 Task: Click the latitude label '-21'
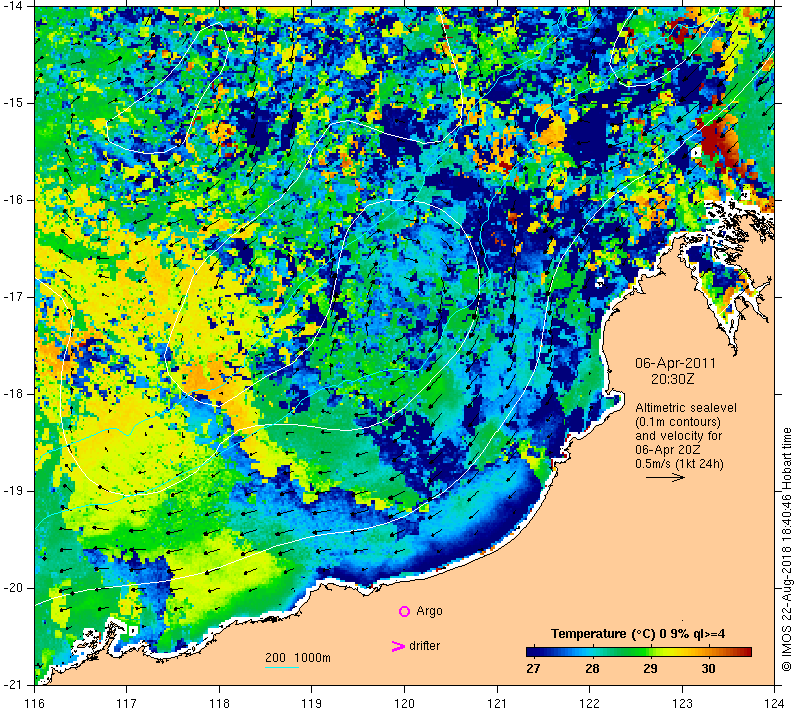pyautogui.click(x=11, y=685)
